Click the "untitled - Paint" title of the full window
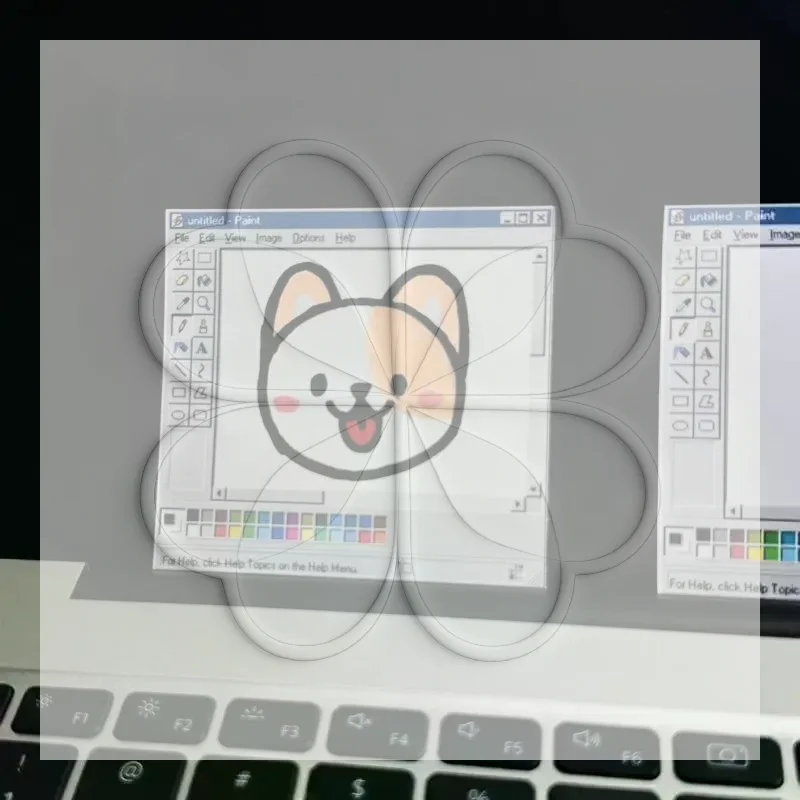Screen dimensions: 800x800 coord(223,220)
